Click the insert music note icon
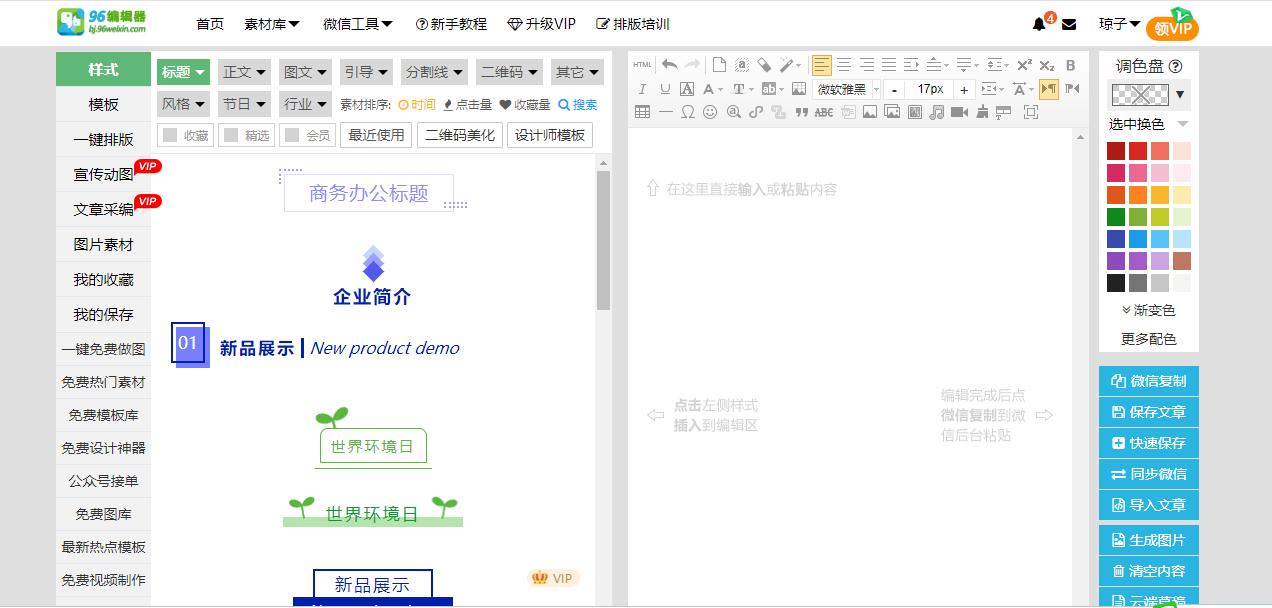The image size is (1272, 608). pyautogui.click(x=935, y=112)
